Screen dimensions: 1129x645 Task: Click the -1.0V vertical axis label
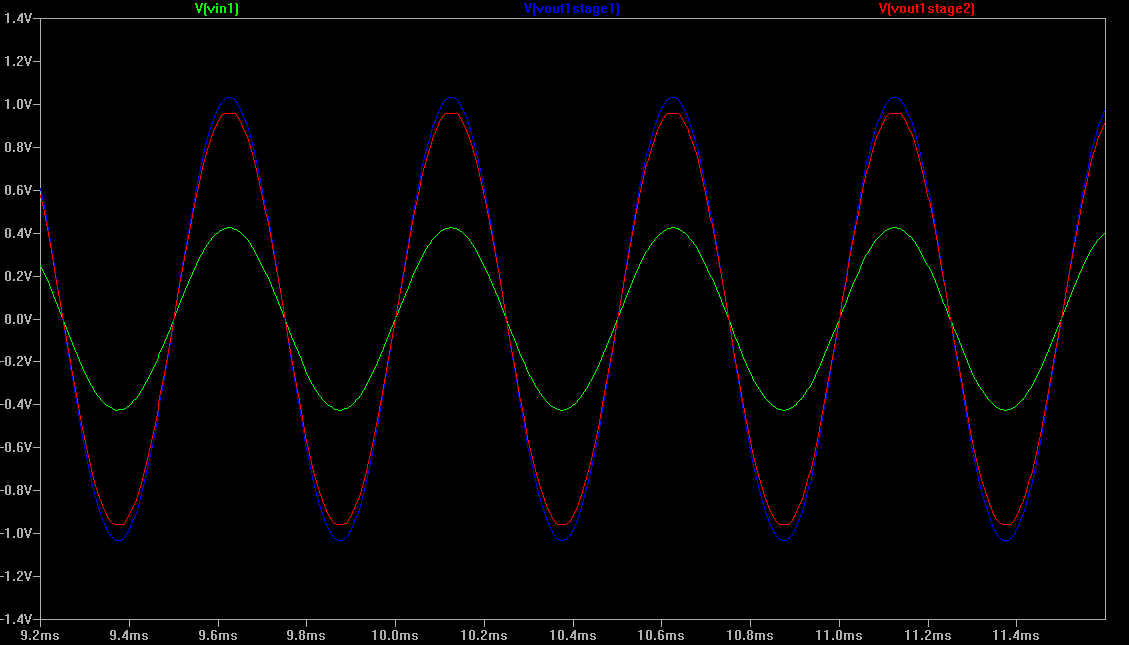17,533
